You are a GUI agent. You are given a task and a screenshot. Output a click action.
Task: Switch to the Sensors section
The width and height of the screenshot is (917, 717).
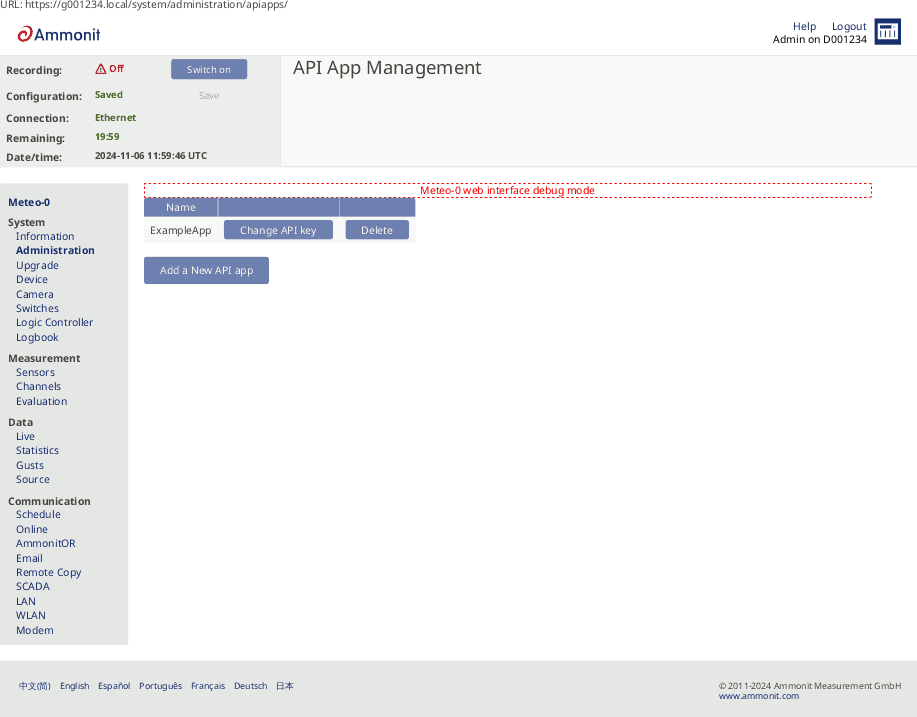[34, 372]
